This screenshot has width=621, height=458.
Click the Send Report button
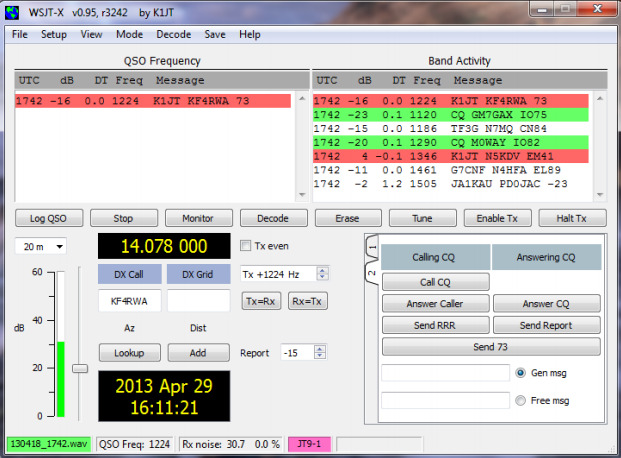547,325
